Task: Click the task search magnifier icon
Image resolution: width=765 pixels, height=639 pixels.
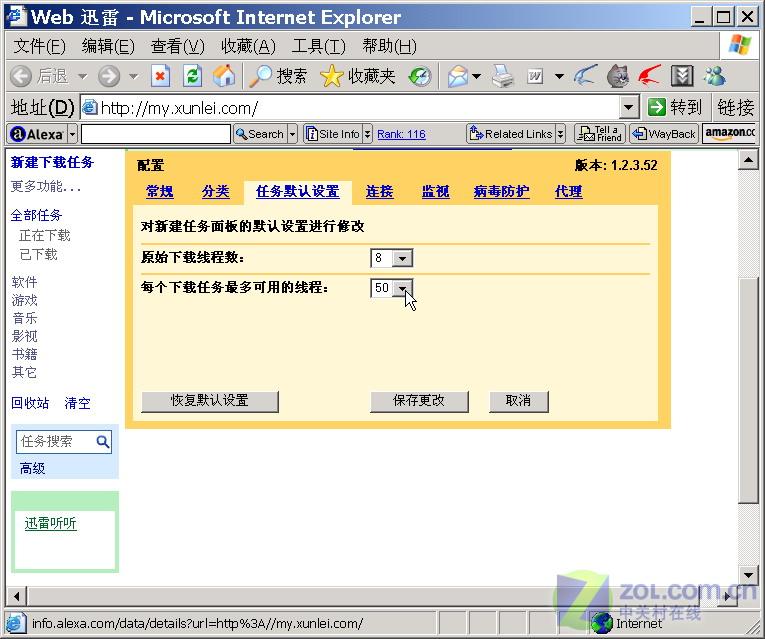Action: [102, 442]
